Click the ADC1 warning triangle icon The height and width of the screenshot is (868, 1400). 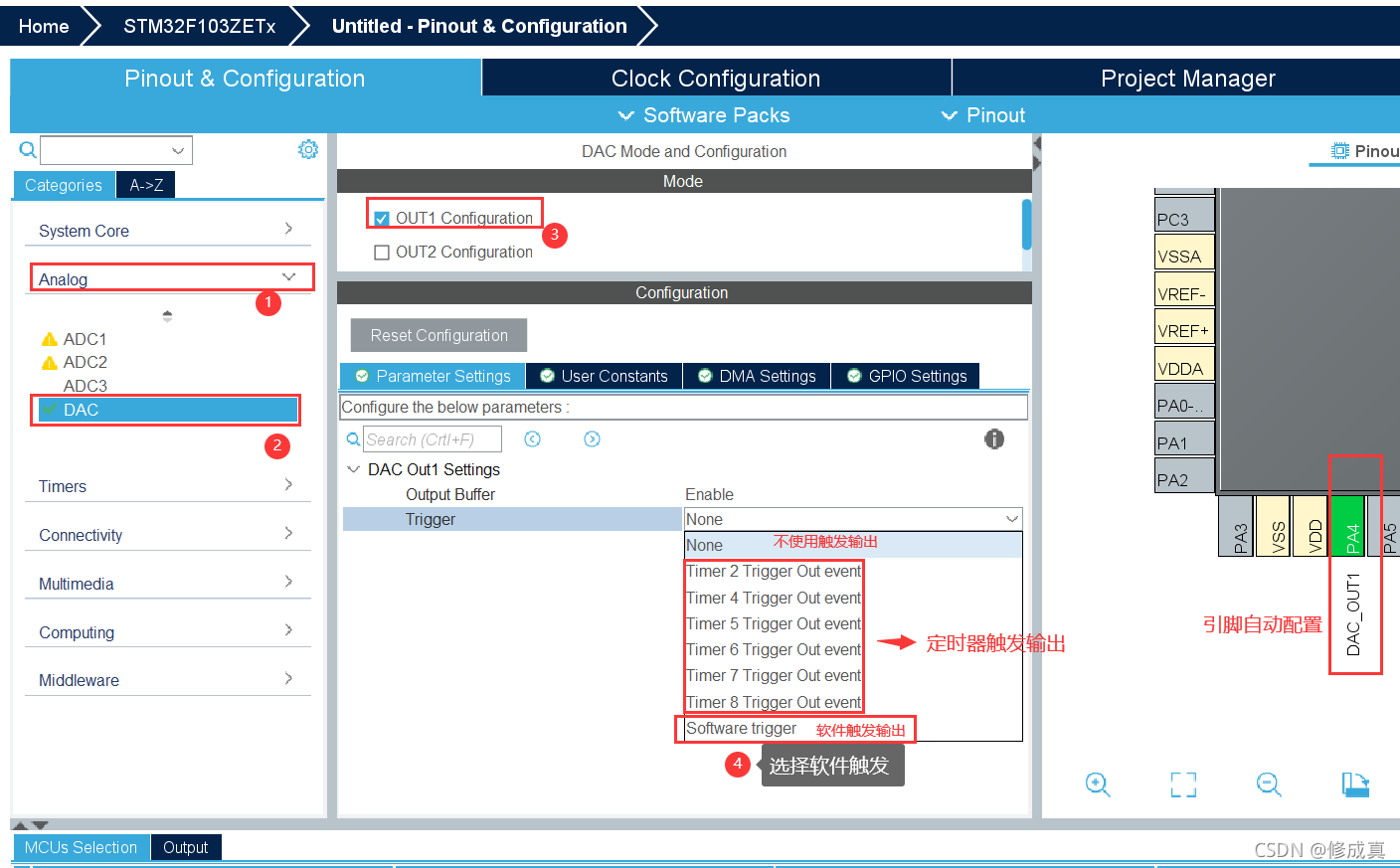[49, 339]
